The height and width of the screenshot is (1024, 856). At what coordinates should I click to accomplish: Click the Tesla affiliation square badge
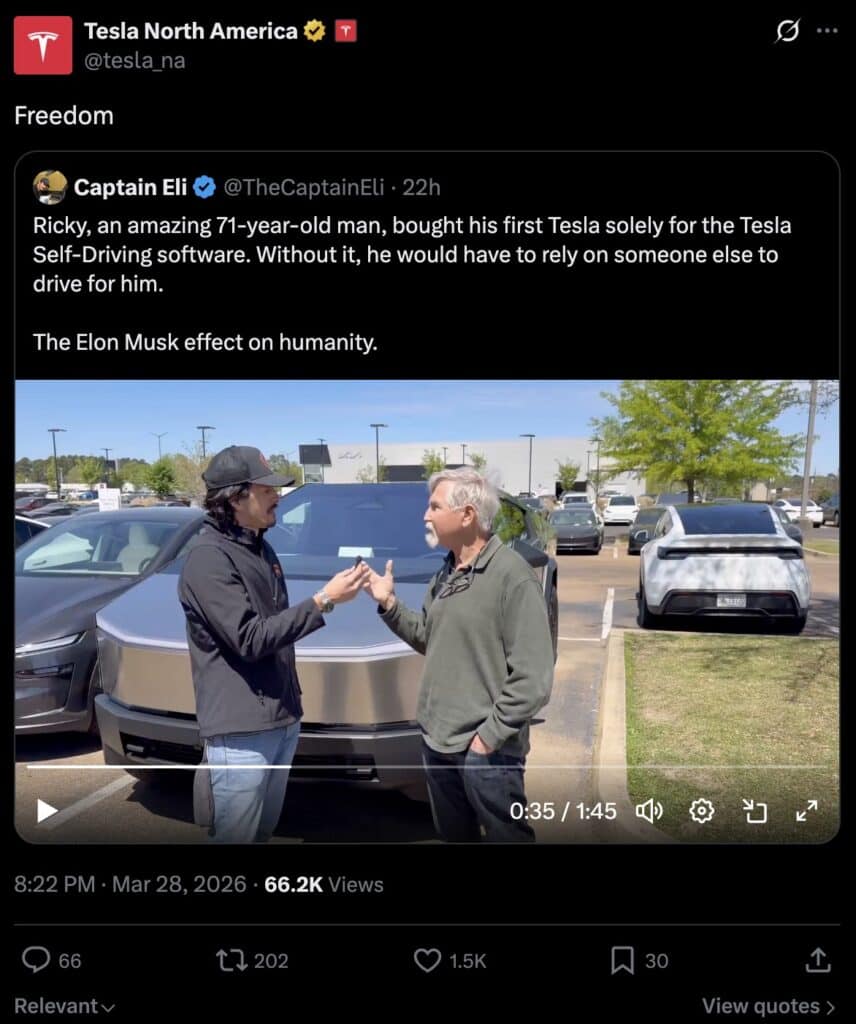(x=344, y=30)
